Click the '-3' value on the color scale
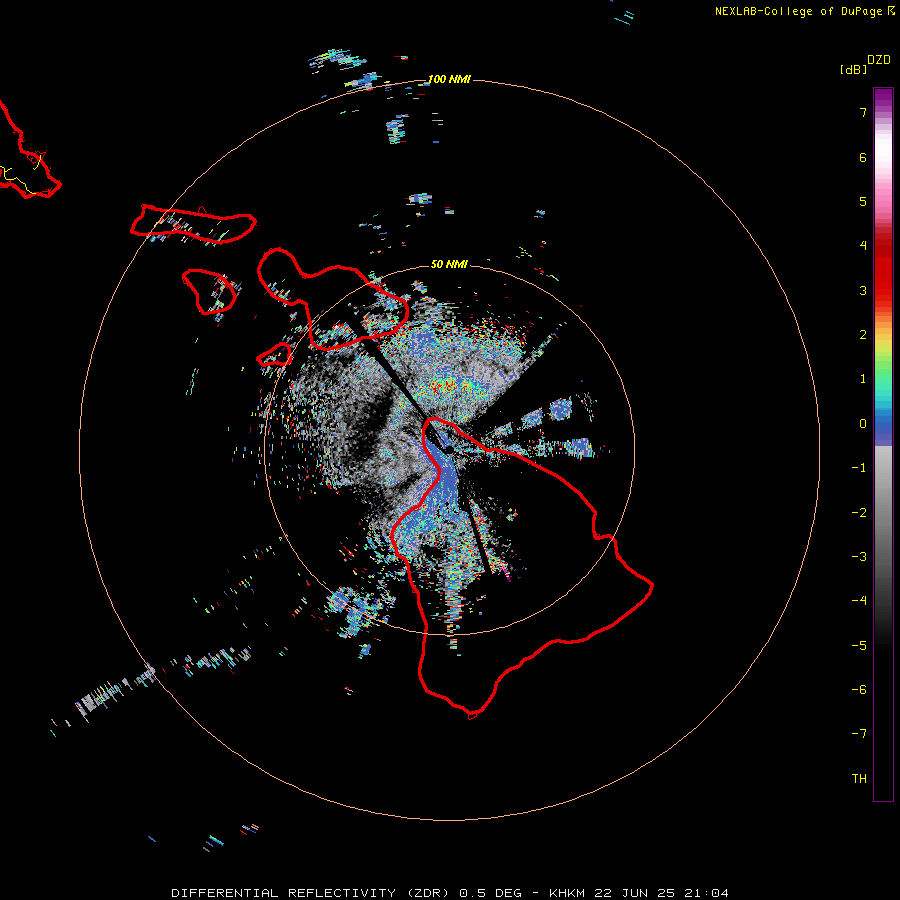 pyautogui.click(x=859, y=557)
